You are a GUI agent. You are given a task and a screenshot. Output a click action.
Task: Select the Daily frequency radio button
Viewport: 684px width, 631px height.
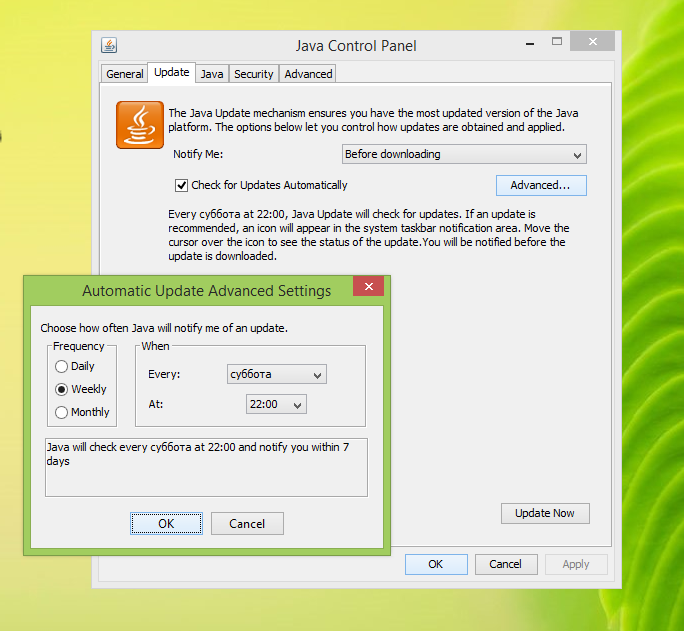click(62, 366)
